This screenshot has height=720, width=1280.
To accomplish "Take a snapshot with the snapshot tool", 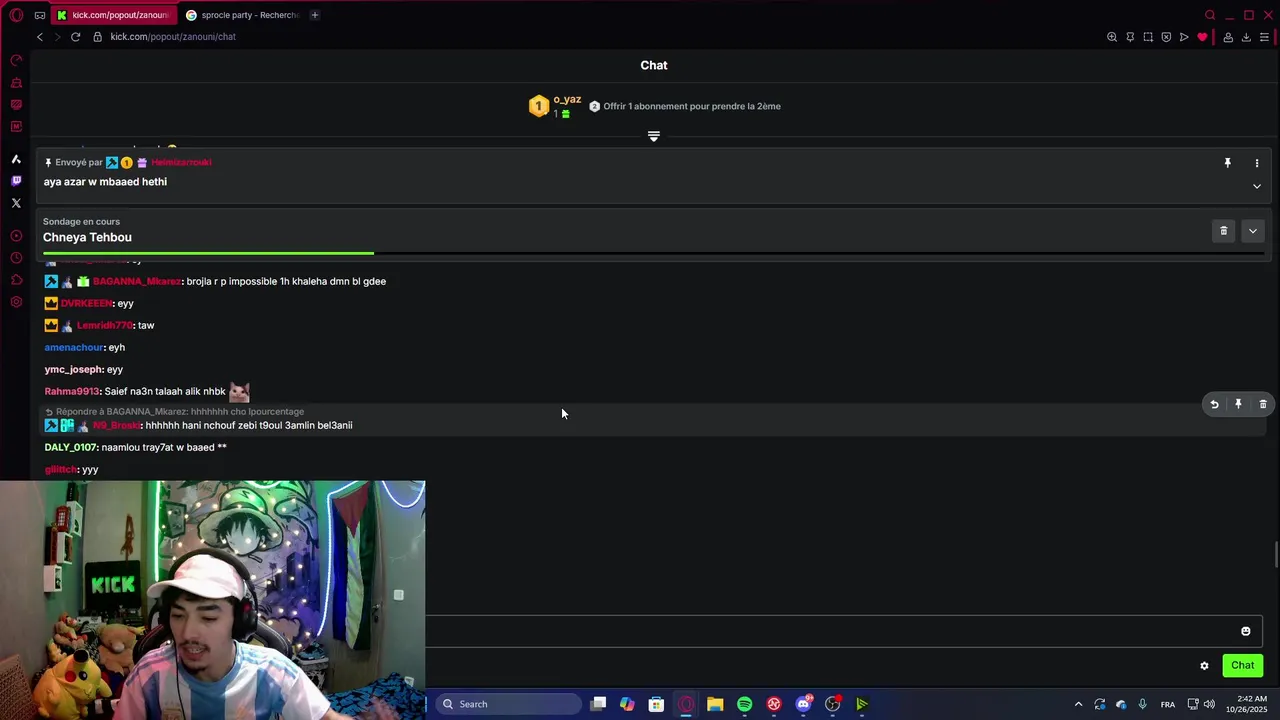I will coord(1148,37).
